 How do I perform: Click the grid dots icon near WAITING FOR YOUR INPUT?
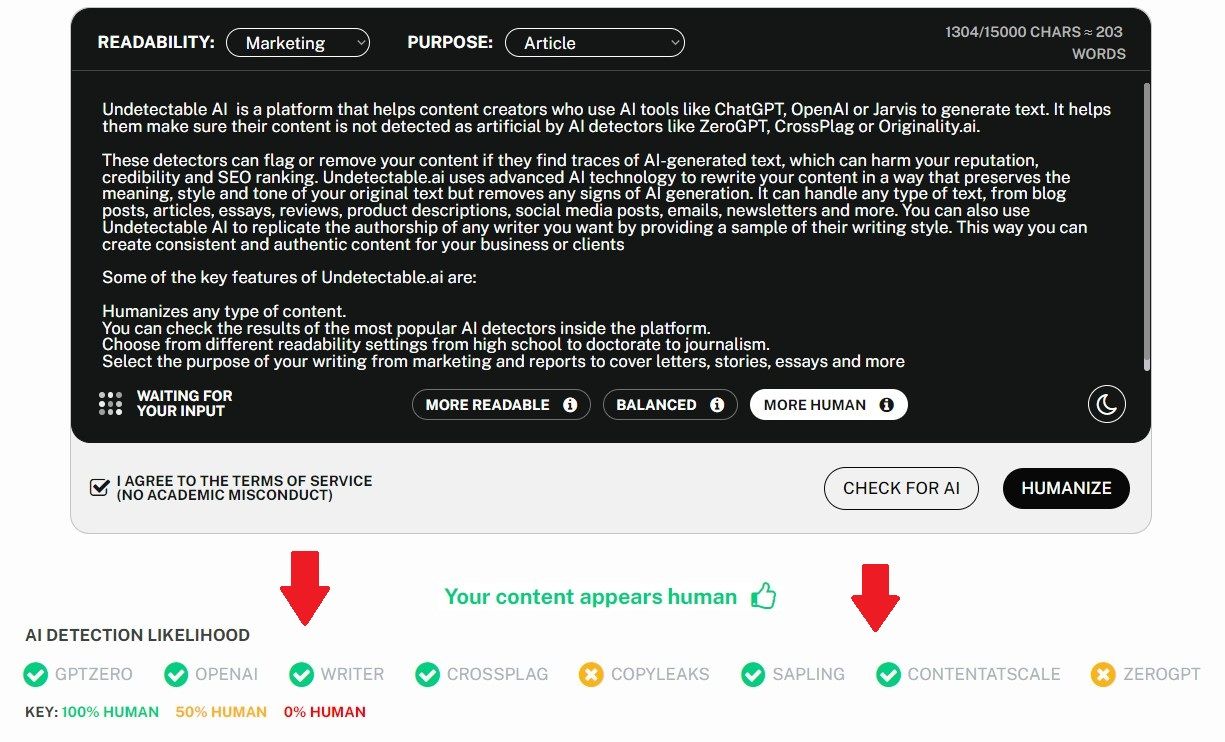point(110,404)
